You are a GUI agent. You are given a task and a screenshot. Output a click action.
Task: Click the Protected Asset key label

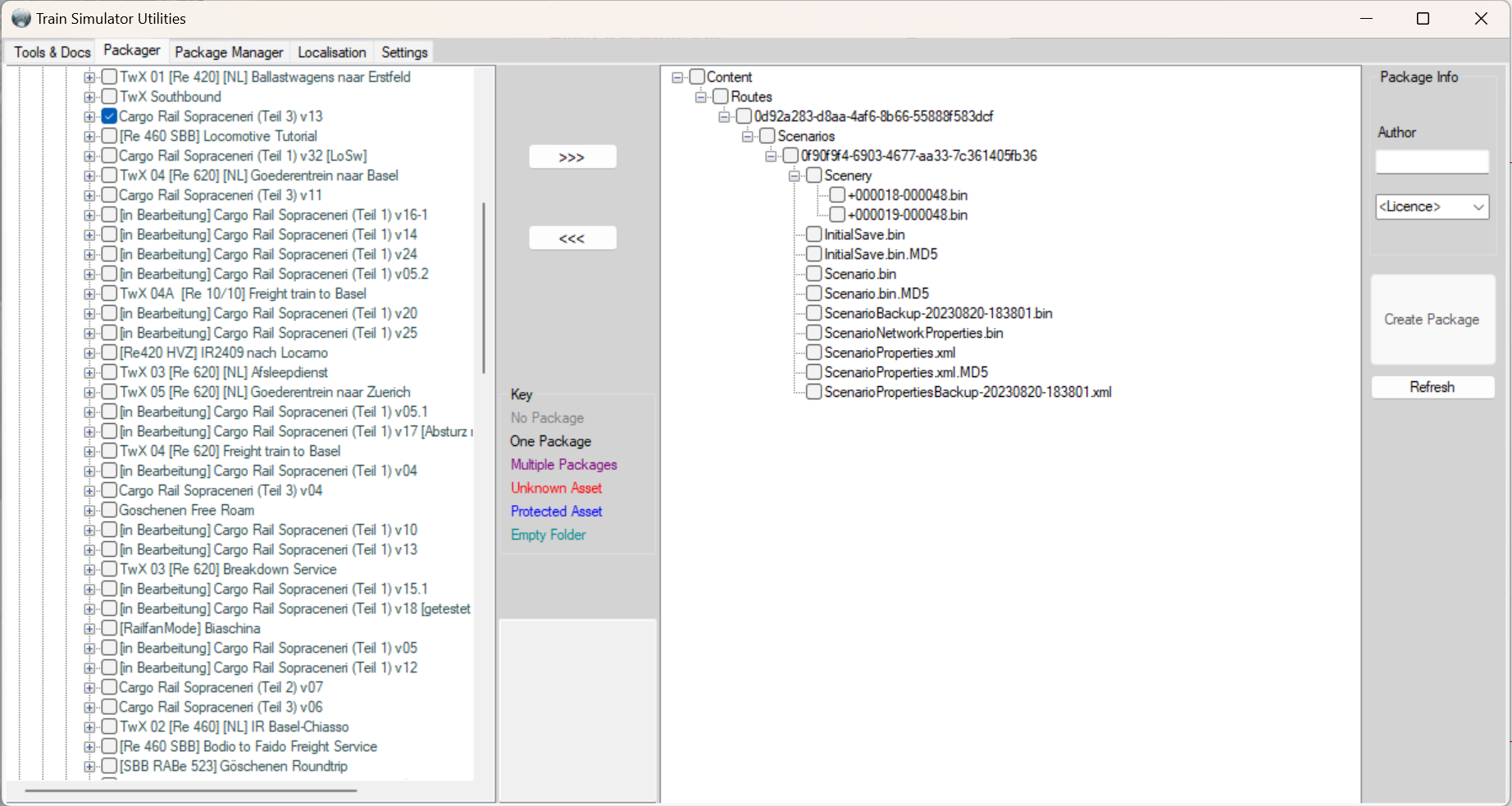pyautogui.click(x=557, y=512)
